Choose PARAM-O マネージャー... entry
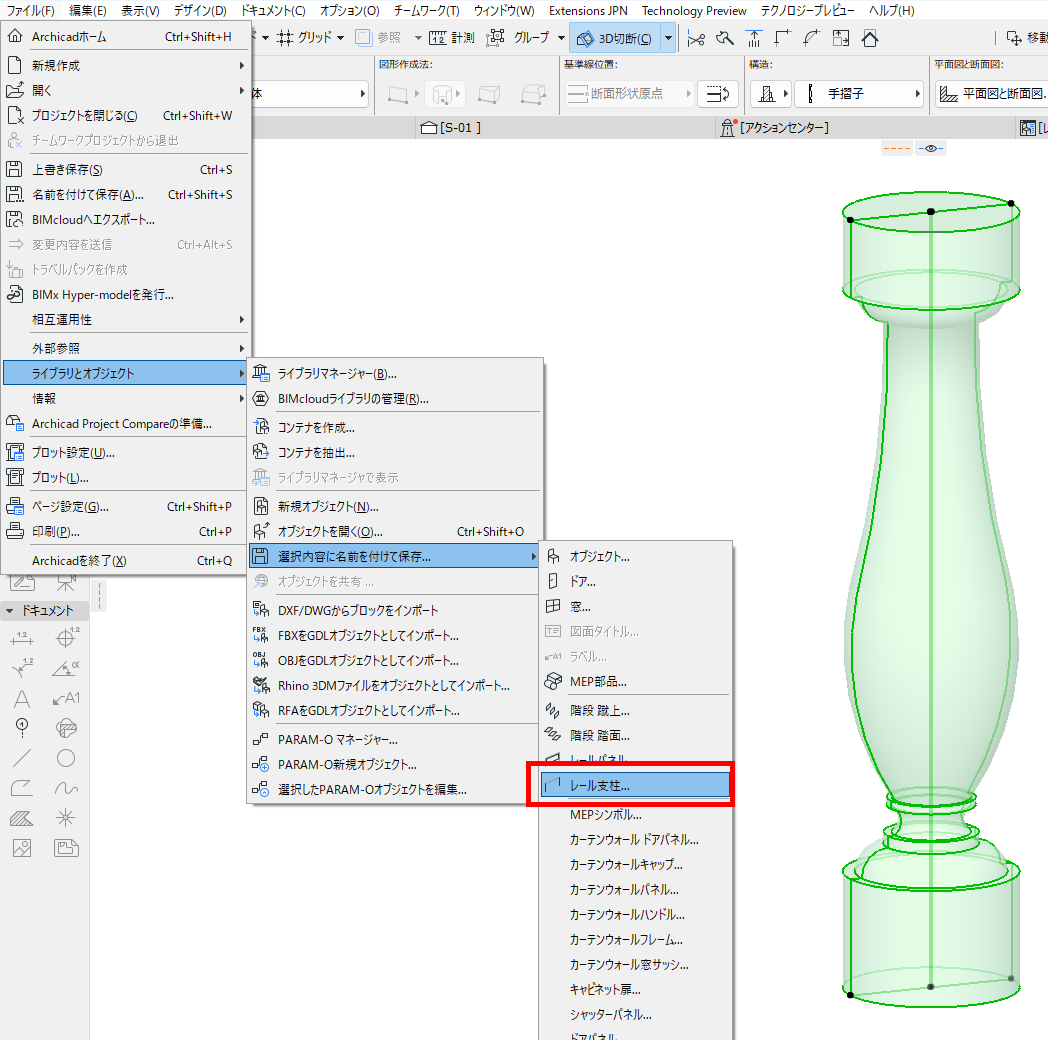 [394, 739]
